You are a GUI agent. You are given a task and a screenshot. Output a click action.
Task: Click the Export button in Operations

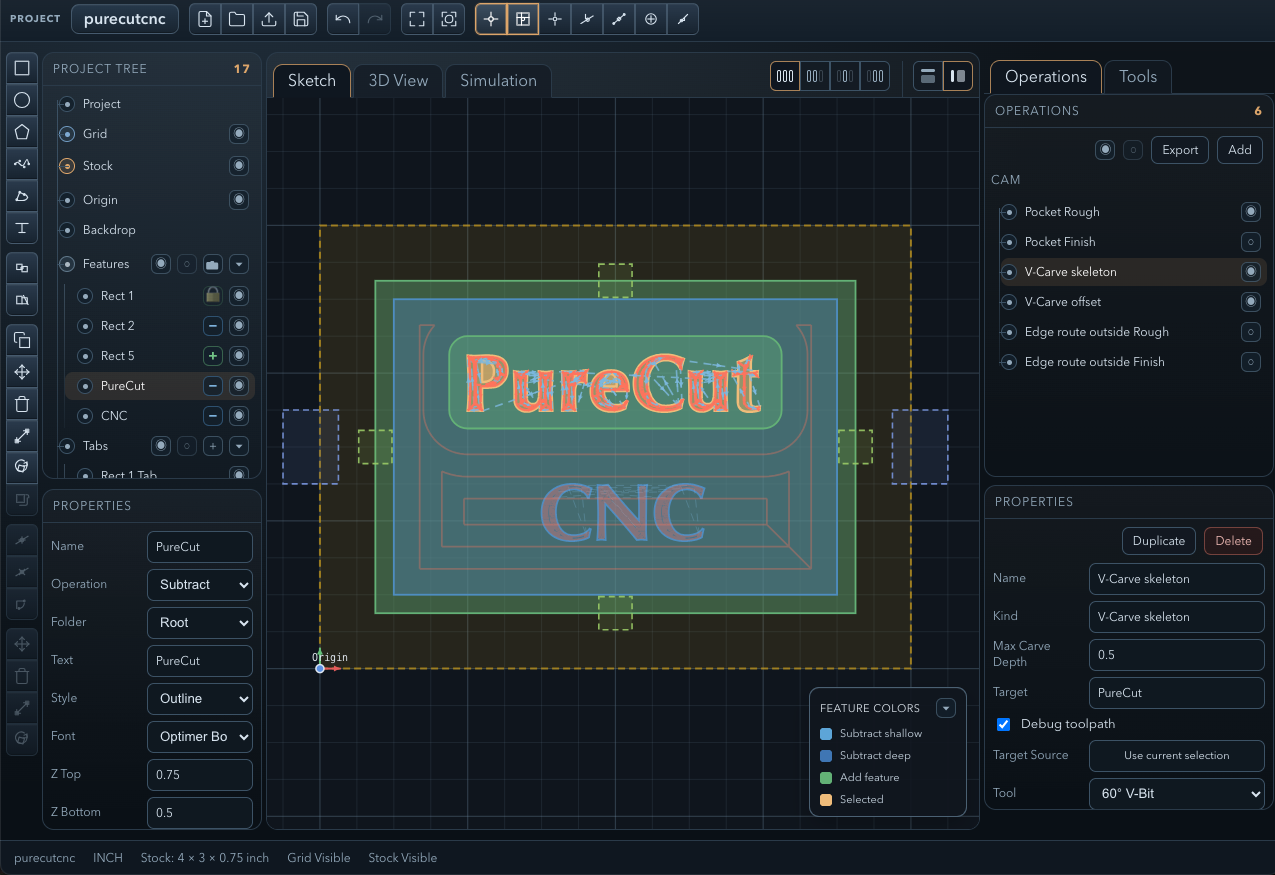click(1179, 150)
